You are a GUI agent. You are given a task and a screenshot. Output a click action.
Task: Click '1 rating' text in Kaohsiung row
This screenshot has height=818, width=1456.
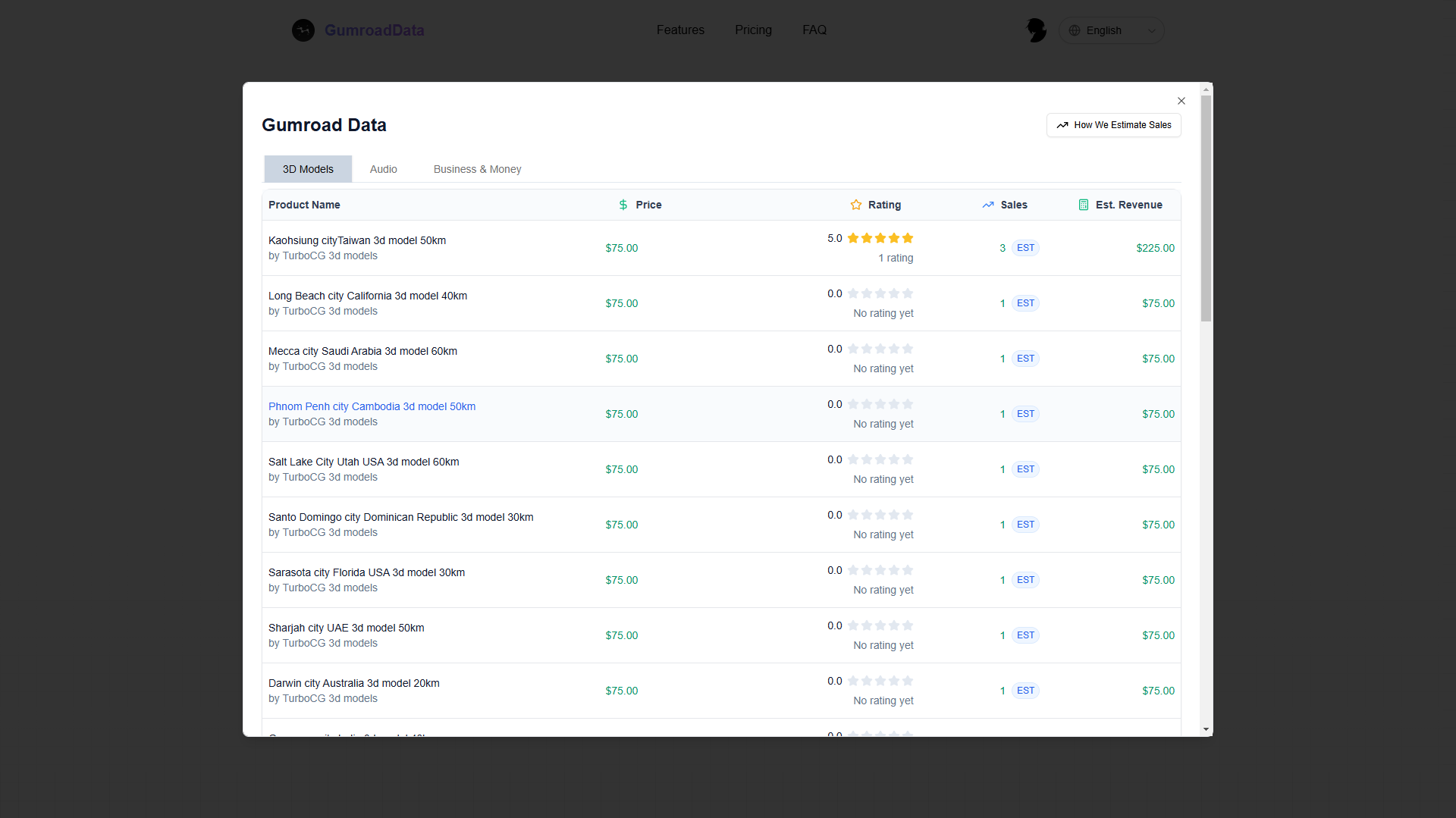(896, 258)
